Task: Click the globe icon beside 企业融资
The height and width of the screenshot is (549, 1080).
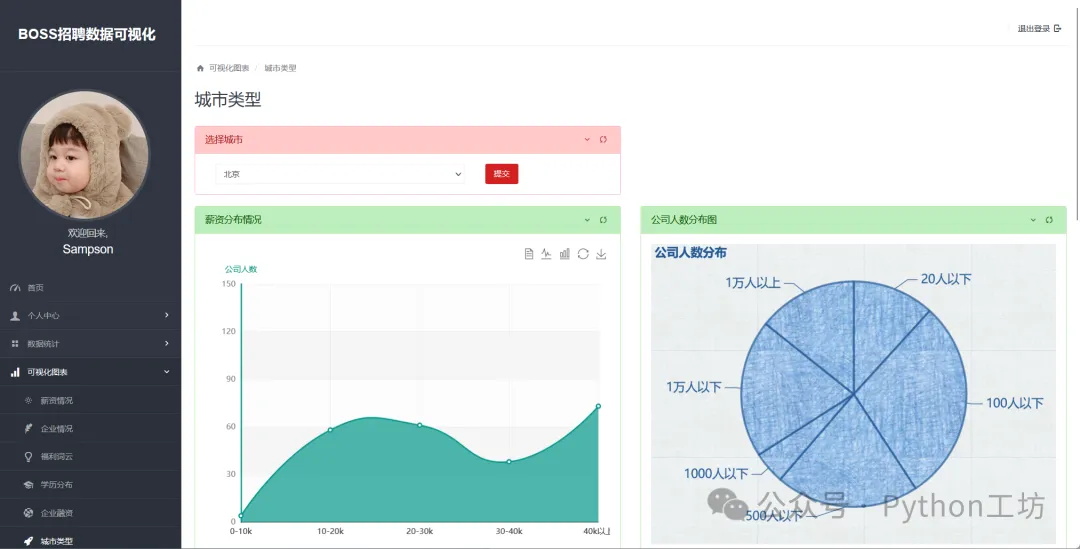Action: 28,512
